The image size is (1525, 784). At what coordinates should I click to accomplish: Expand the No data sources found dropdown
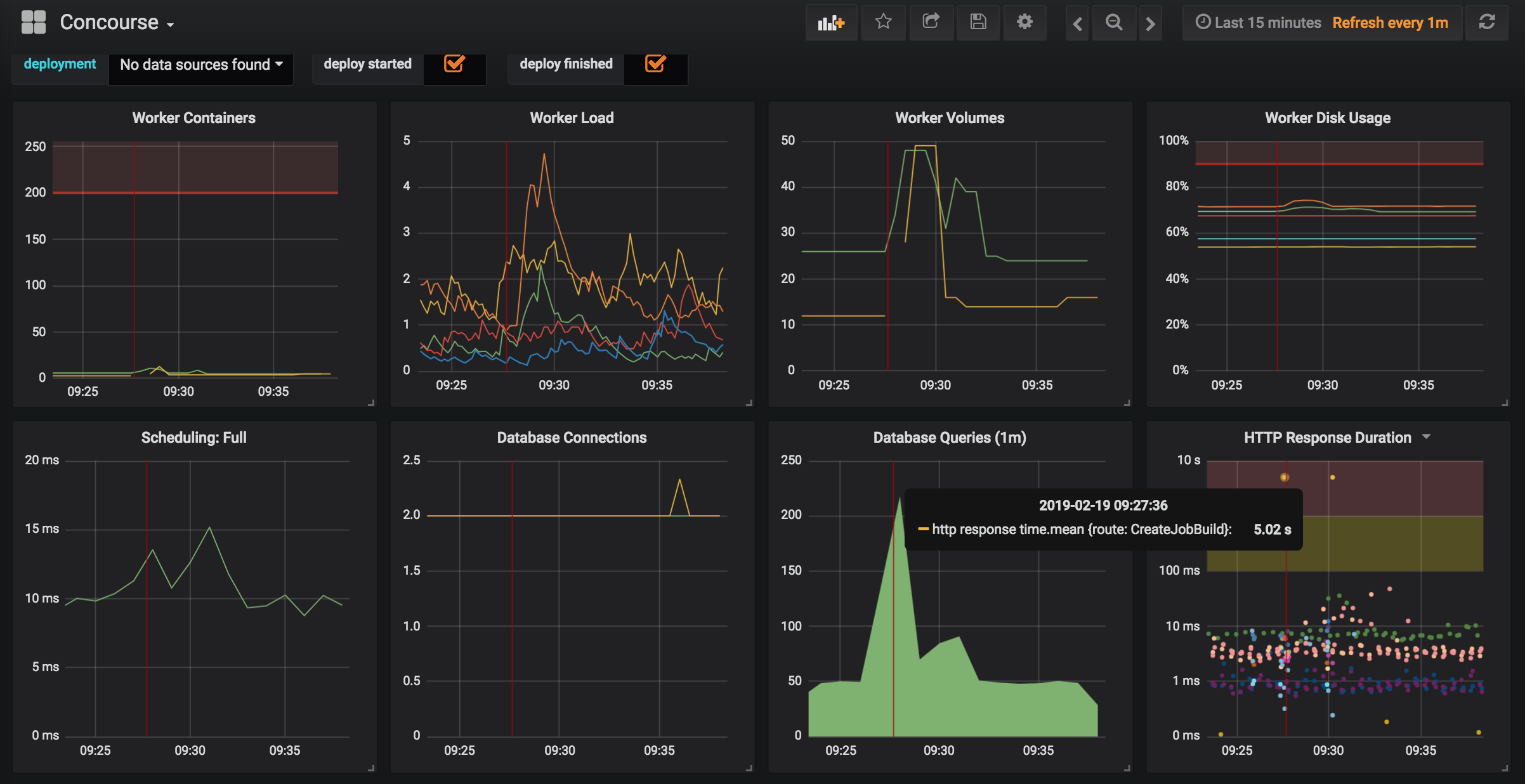pos(200,63)
